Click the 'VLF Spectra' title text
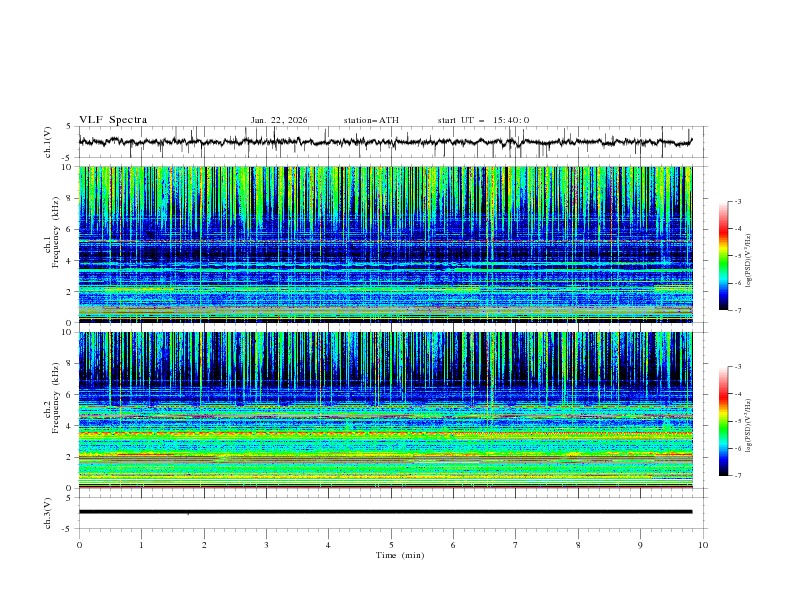This screenshot has height=612, width=792. [x=113, y=120]
